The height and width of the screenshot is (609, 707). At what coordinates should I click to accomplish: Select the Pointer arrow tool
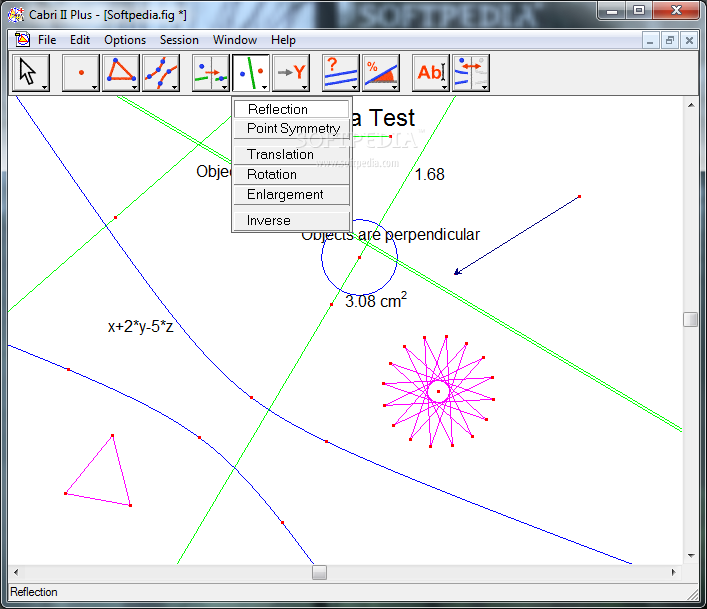click(x=30, y=72)
